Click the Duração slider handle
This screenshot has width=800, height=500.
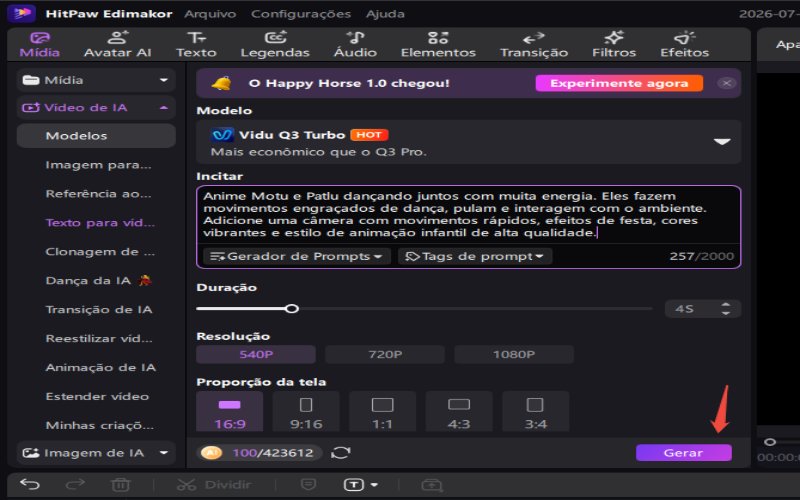[292, 309]
